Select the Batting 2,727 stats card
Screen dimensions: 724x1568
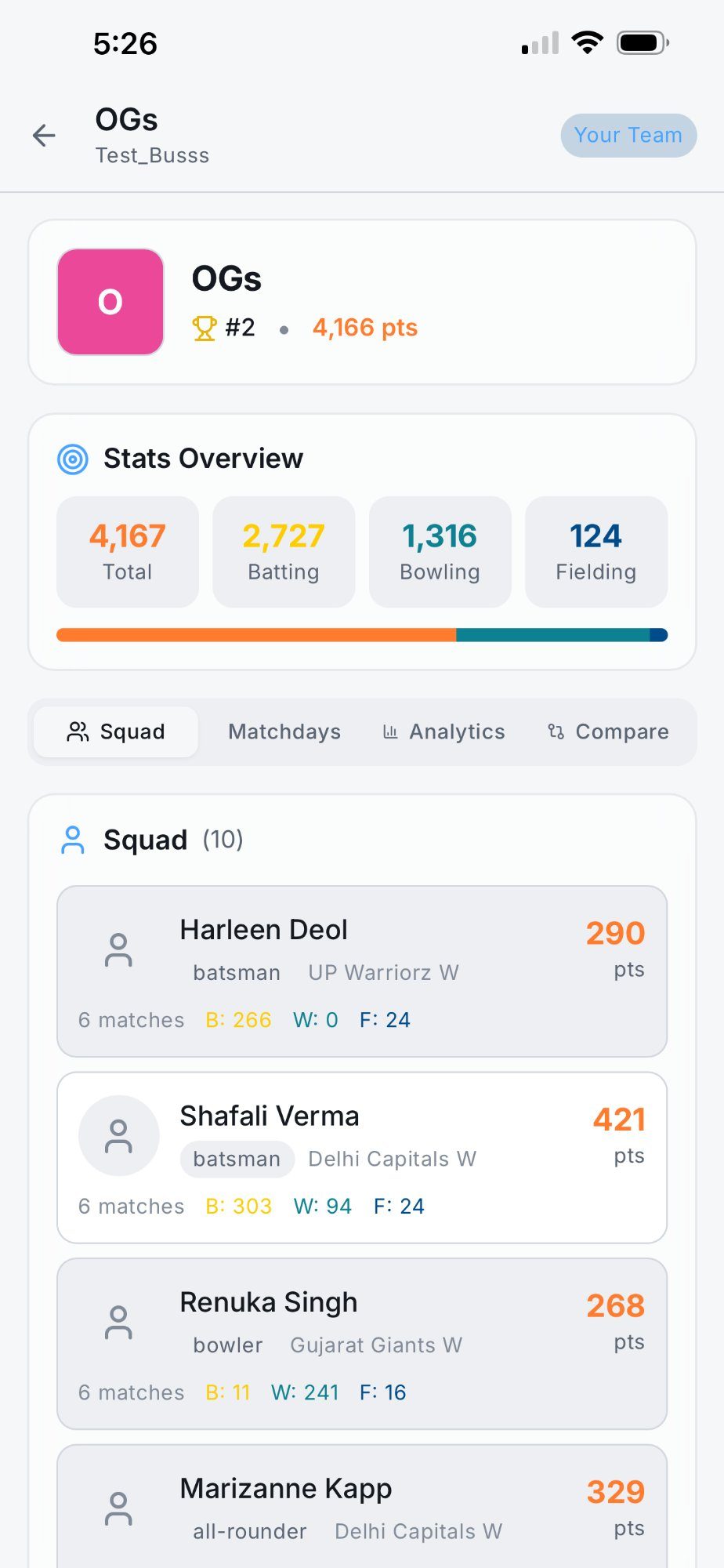[x=283, y=551]
